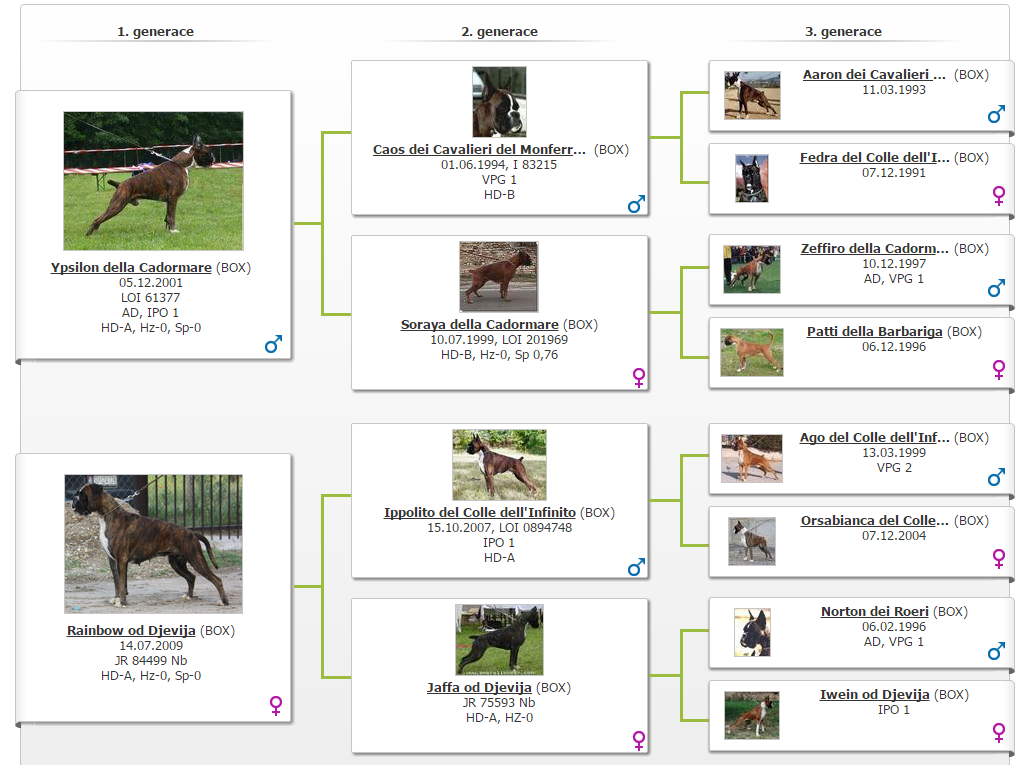Open the Norton dei Roeri link
The height and width of the screenshot is (765, 1031).
point(875,612)
